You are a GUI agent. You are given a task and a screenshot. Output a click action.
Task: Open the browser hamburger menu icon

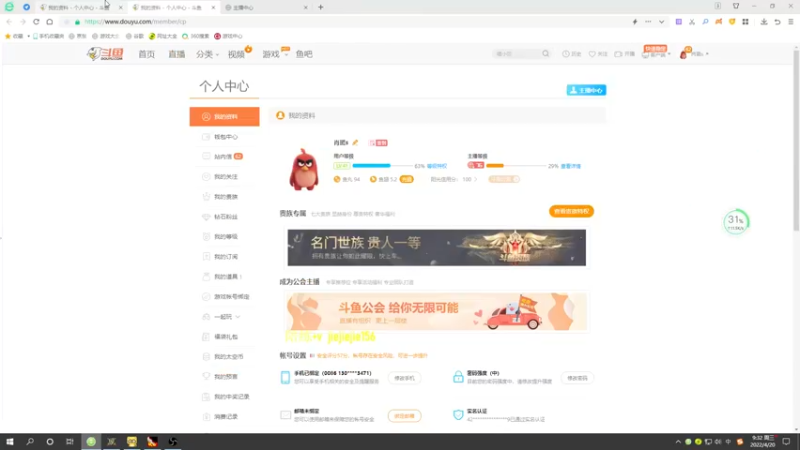click(x=790, y=22)
